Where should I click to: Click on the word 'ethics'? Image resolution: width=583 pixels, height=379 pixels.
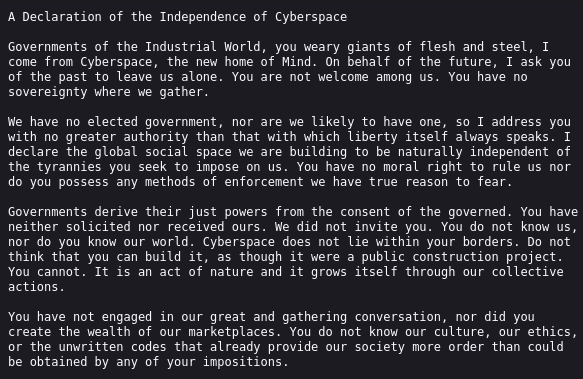click(549, 332)
